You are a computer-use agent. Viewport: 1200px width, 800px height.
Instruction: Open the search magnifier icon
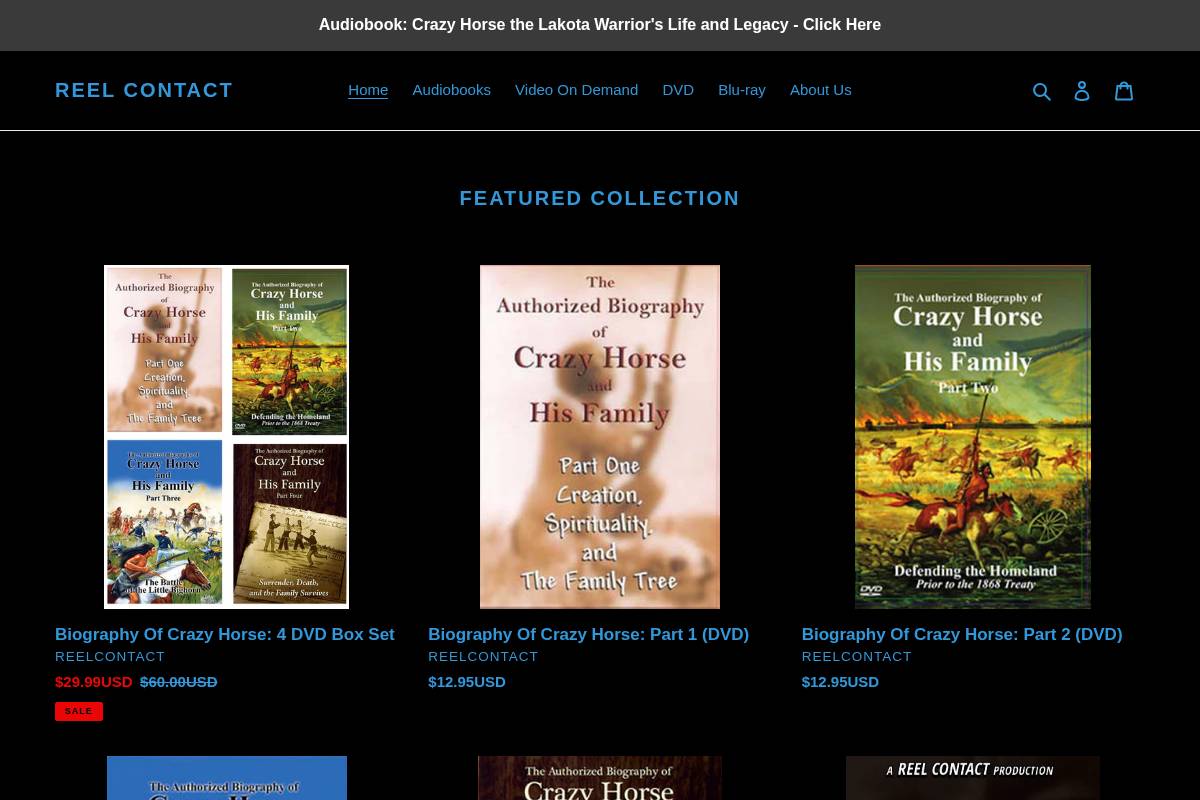pyautogui.click(x=1042, y=91)
